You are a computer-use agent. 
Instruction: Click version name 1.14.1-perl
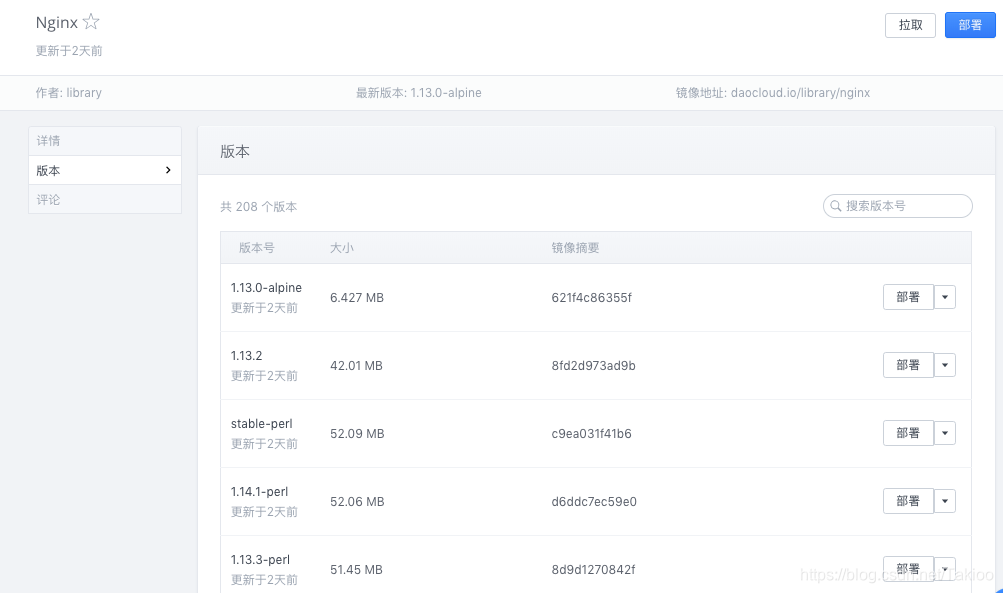click(259, 491)
